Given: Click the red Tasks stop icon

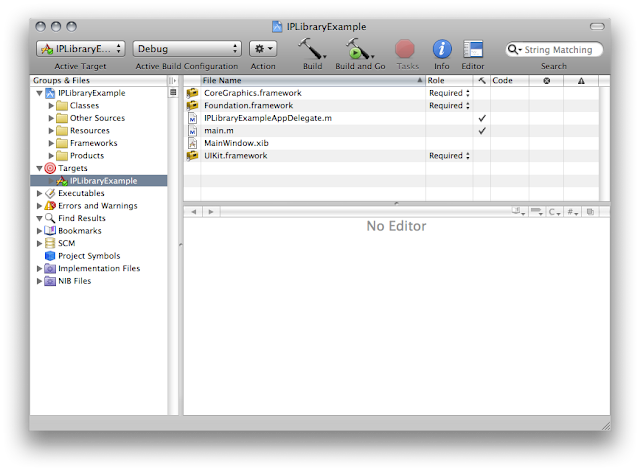Looking at the screenshot, I should click(x=405, y=49).
